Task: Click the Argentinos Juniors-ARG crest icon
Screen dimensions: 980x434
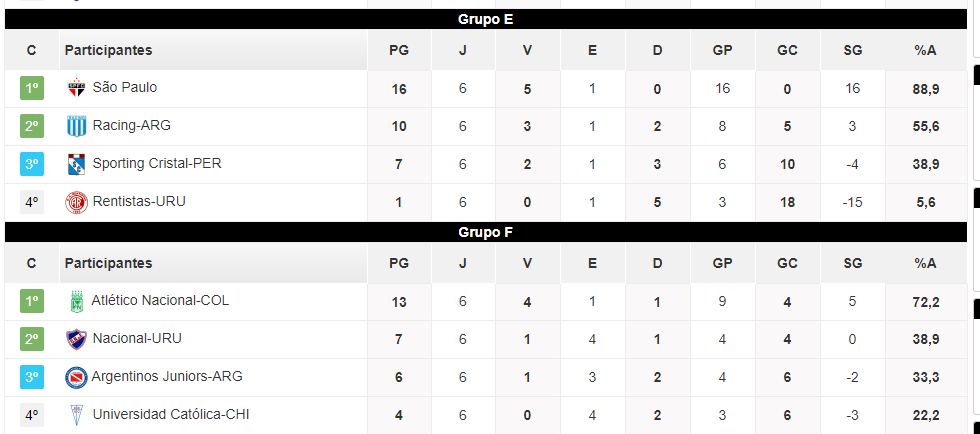Action: tap(76, 378)
